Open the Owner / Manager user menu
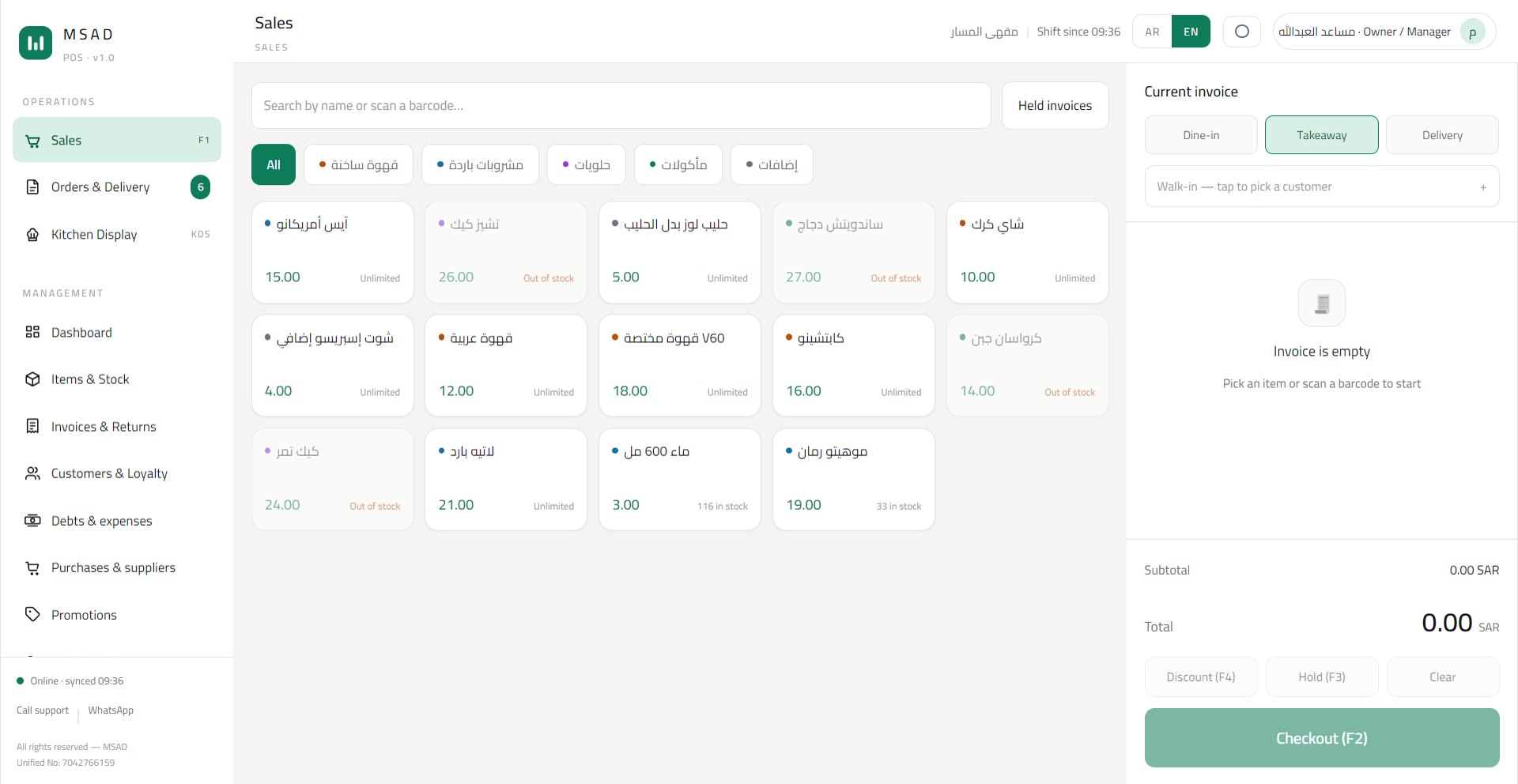The image size is (1518, 784). (x=1384, y=32)
